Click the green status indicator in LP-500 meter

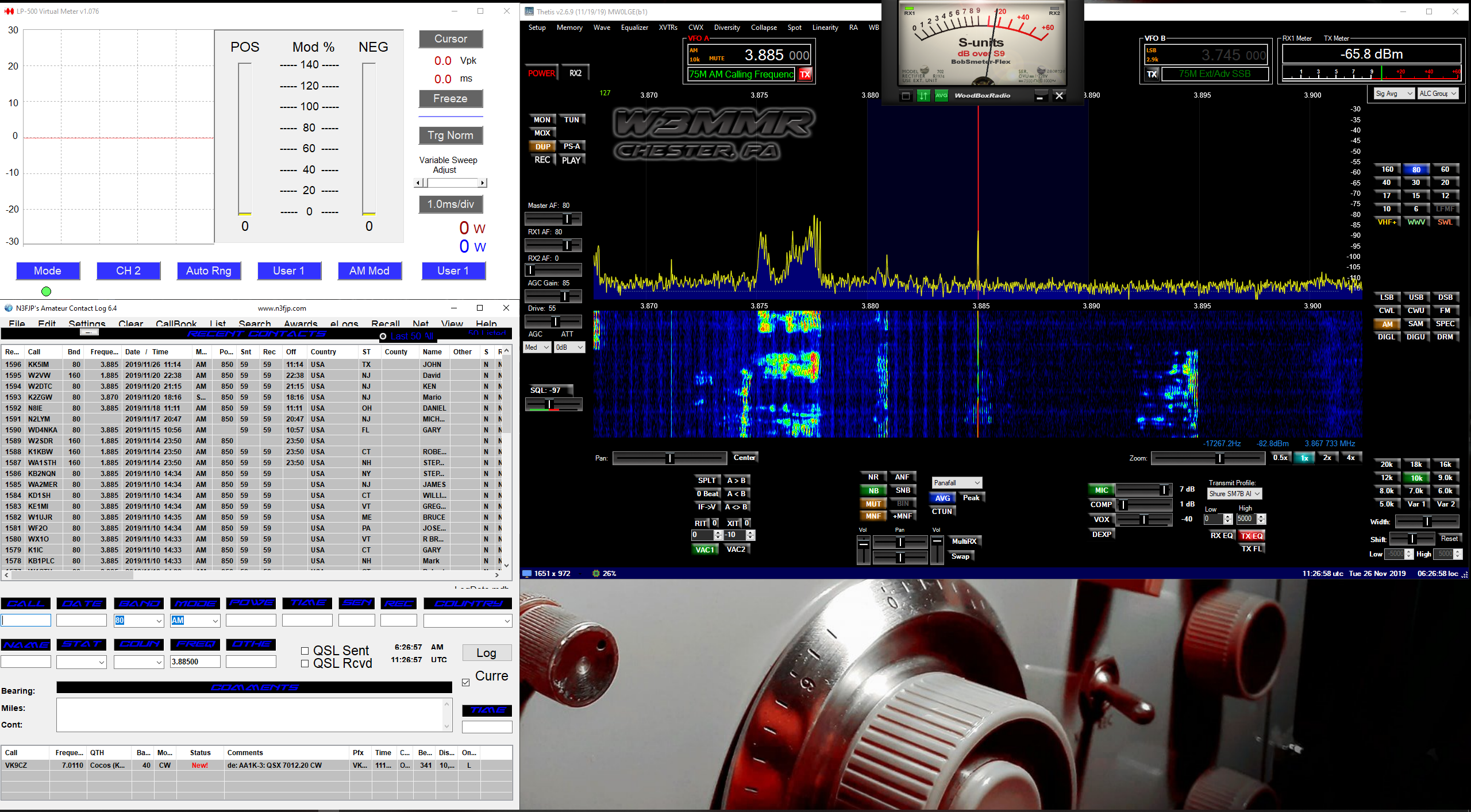47,291
